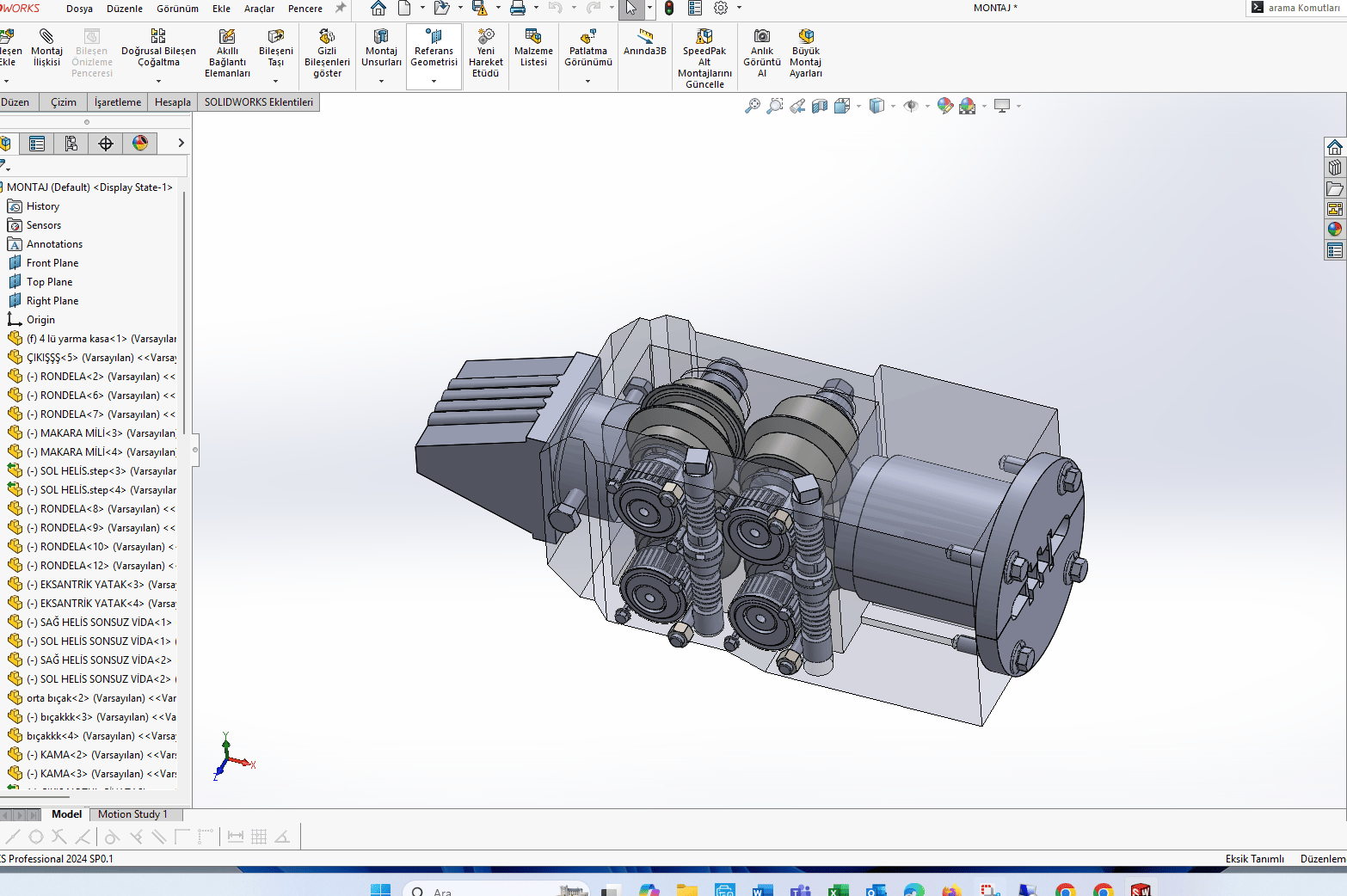Expand the Montaj Unsurları dropdown arrow

381,82
